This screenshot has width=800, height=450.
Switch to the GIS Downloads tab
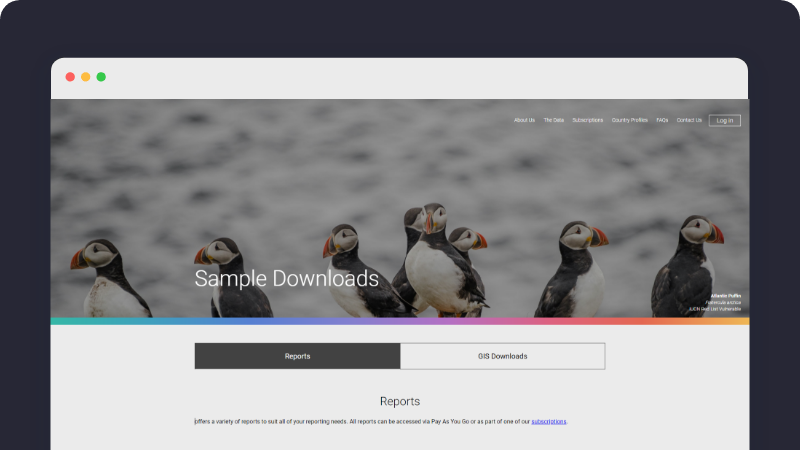click(x=502, y=356)
